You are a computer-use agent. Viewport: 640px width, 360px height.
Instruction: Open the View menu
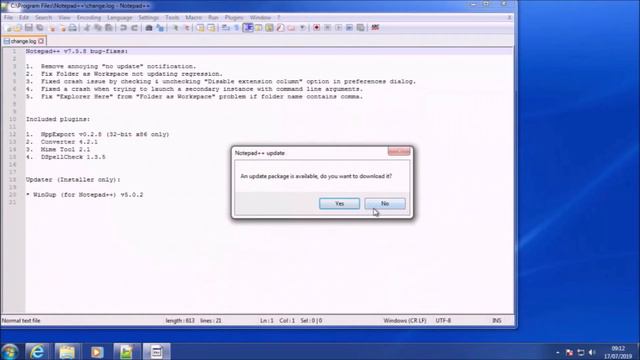[x=64, y=18]
